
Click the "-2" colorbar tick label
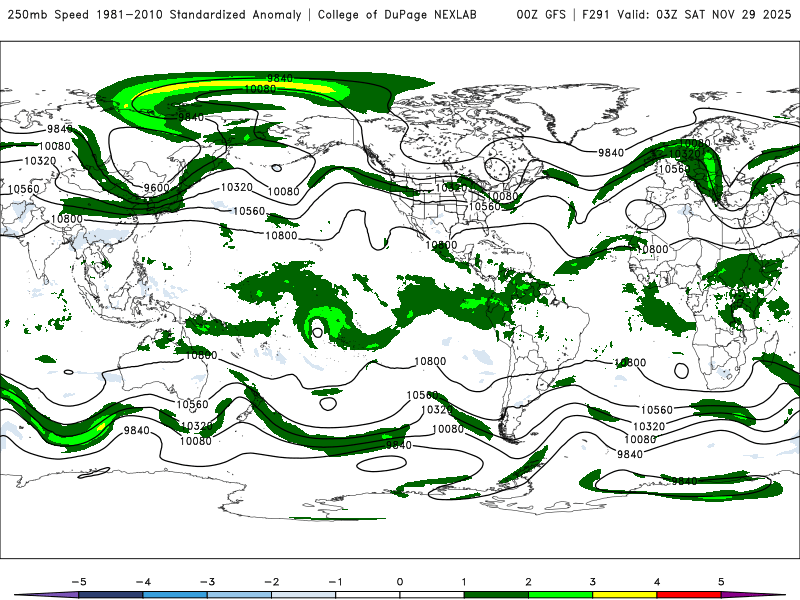(271, 582)
